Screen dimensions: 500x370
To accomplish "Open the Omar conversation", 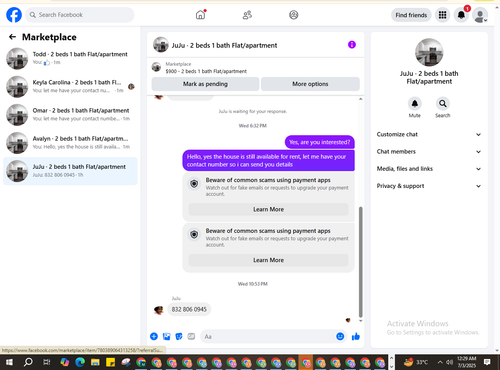I will pos(70,115).
